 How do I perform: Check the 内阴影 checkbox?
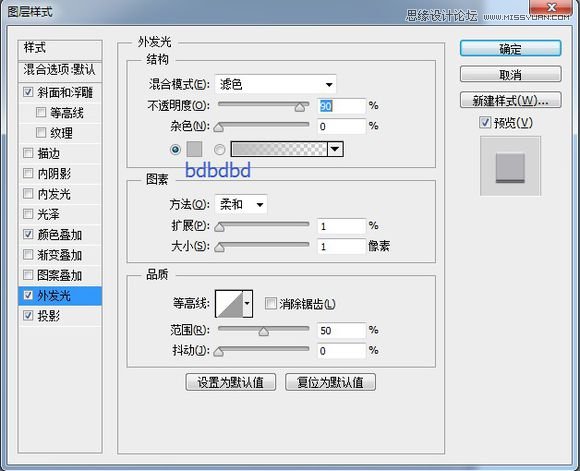pyautogui.click(x=28, y=173)
